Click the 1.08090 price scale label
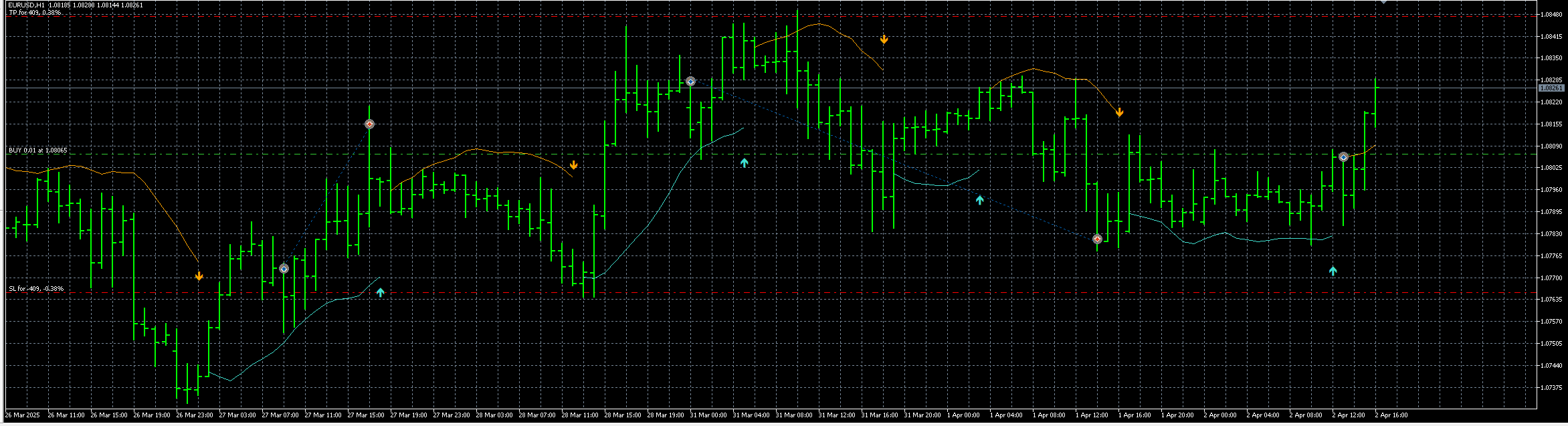Image resolution: width=1568 pixels, height=426 pixels. click(x=1552, y=146)
